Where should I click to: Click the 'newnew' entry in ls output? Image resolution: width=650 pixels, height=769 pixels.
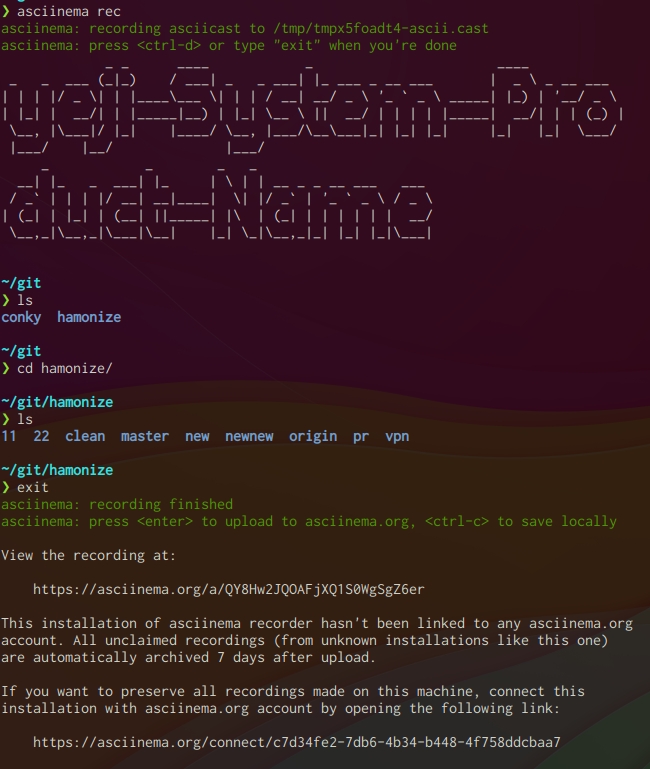249,436
